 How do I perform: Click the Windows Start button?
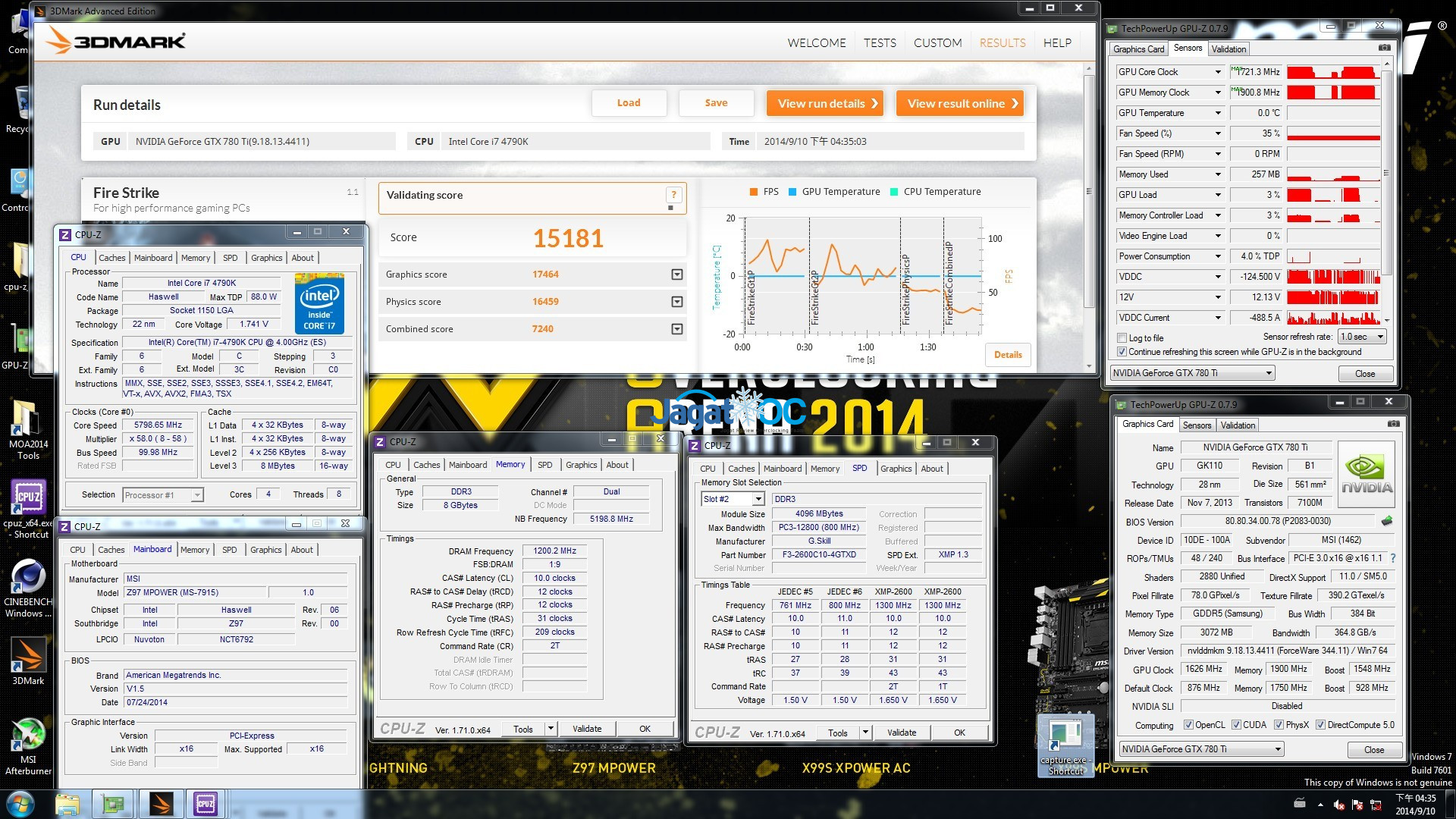point(20,804)
